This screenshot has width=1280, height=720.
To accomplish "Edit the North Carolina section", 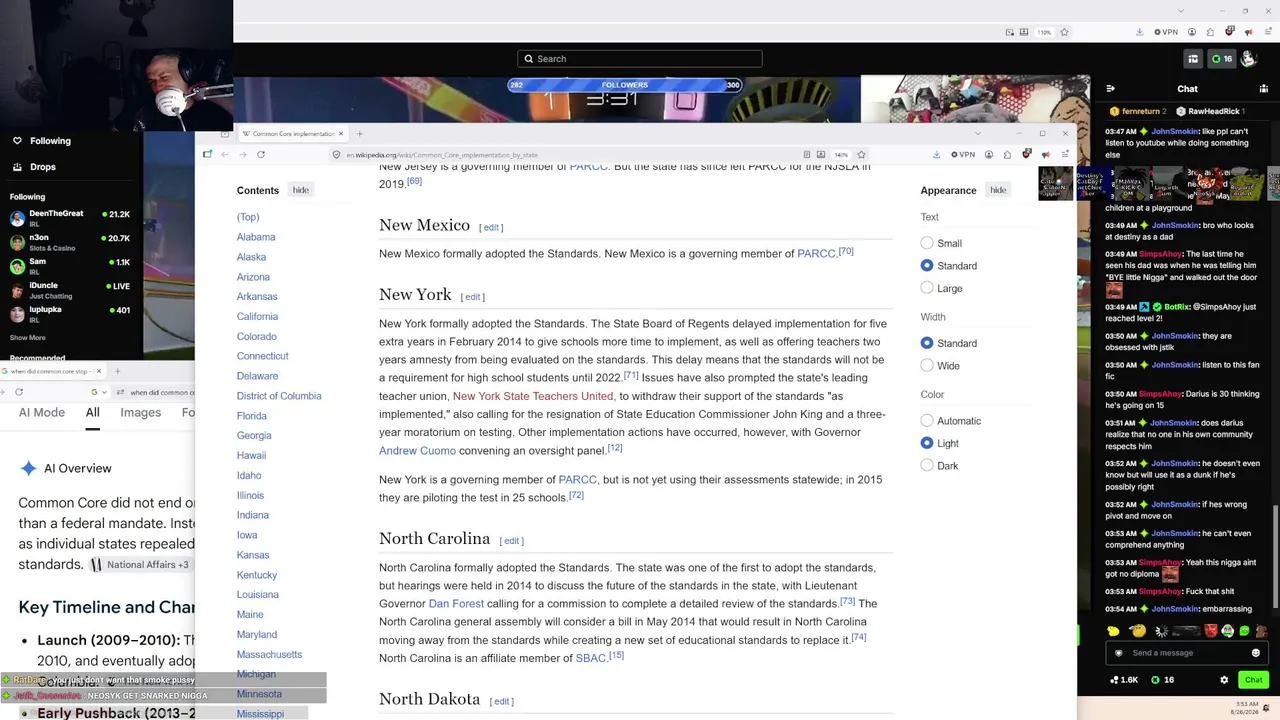I will (x=512, y=541).
